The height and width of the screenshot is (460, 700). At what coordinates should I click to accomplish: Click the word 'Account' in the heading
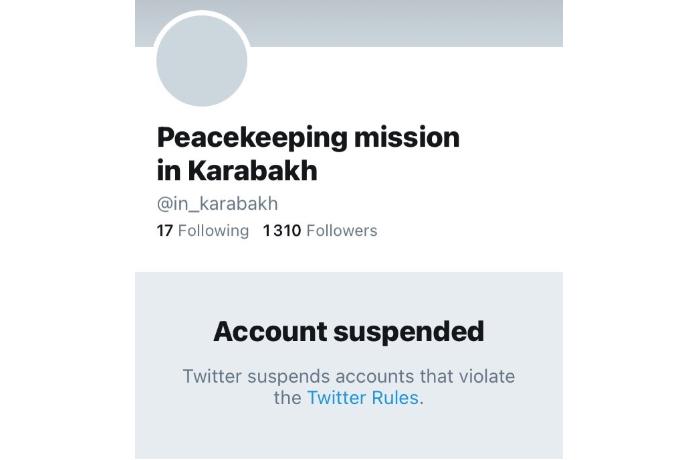271,331
